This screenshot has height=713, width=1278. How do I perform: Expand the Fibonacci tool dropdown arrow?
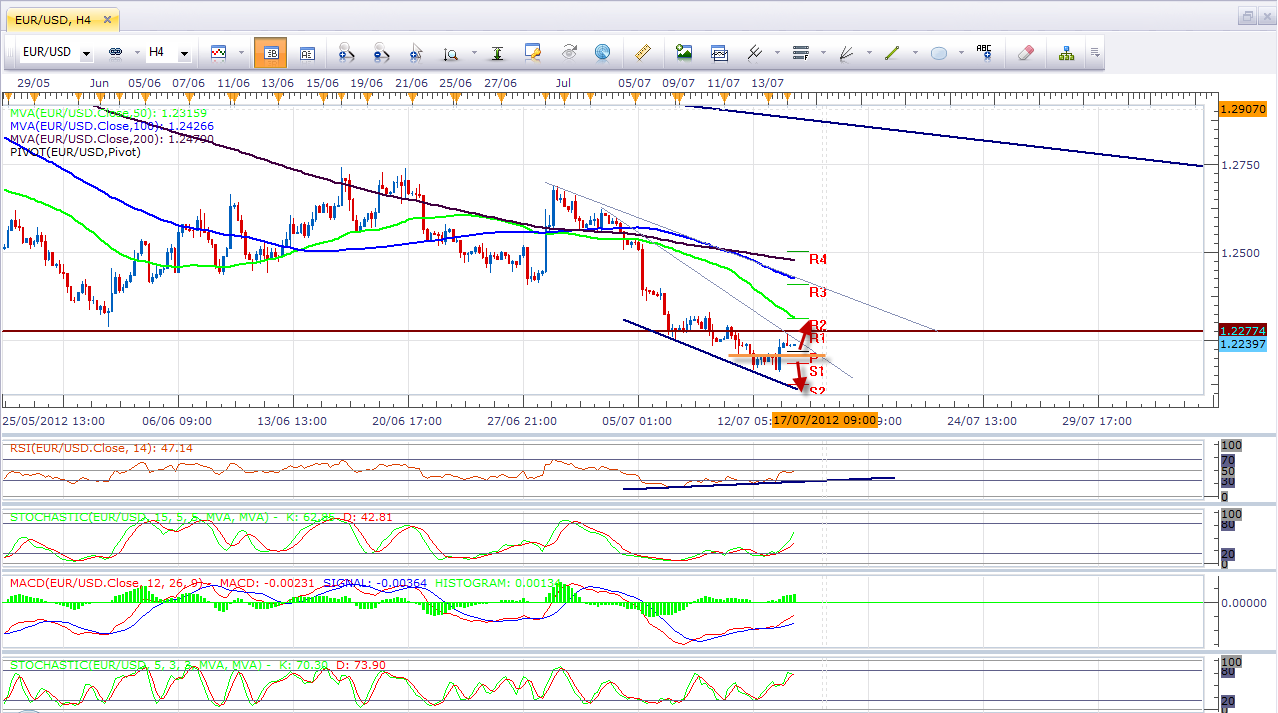point(821,53)
